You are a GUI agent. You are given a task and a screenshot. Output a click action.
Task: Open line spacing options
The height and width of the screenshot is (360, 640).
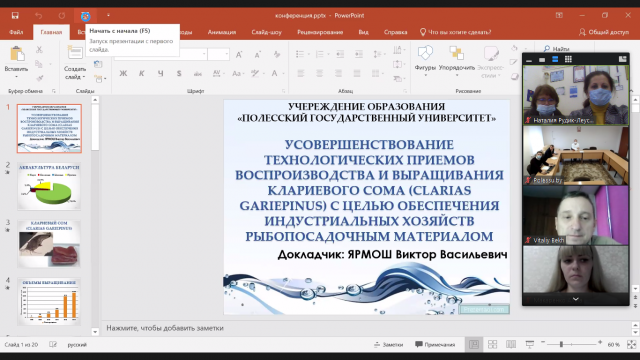378,54
